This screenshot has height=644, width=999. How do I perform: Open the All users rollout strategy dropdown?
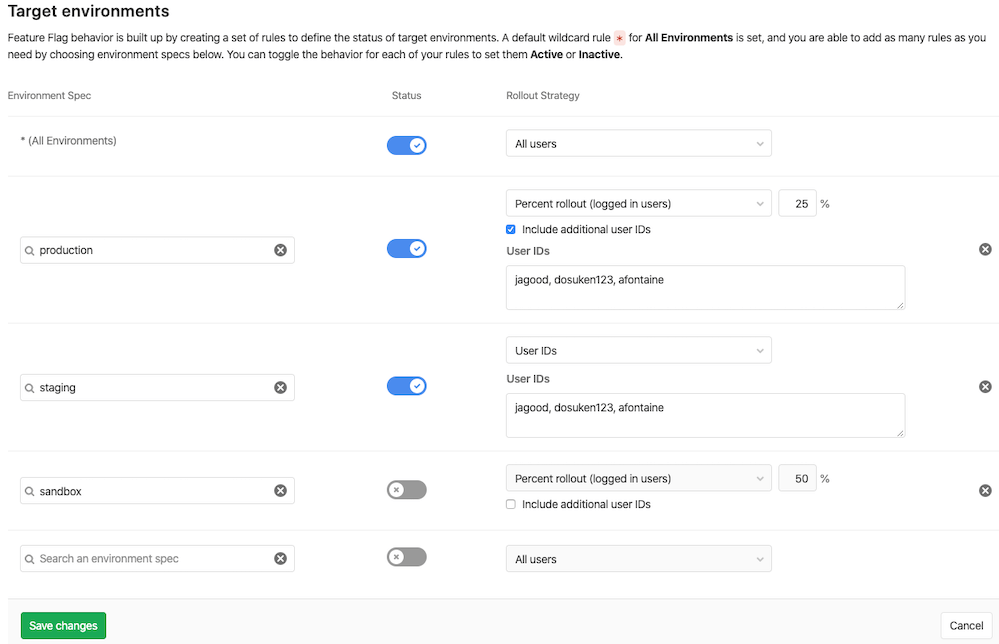coord(639,143)
